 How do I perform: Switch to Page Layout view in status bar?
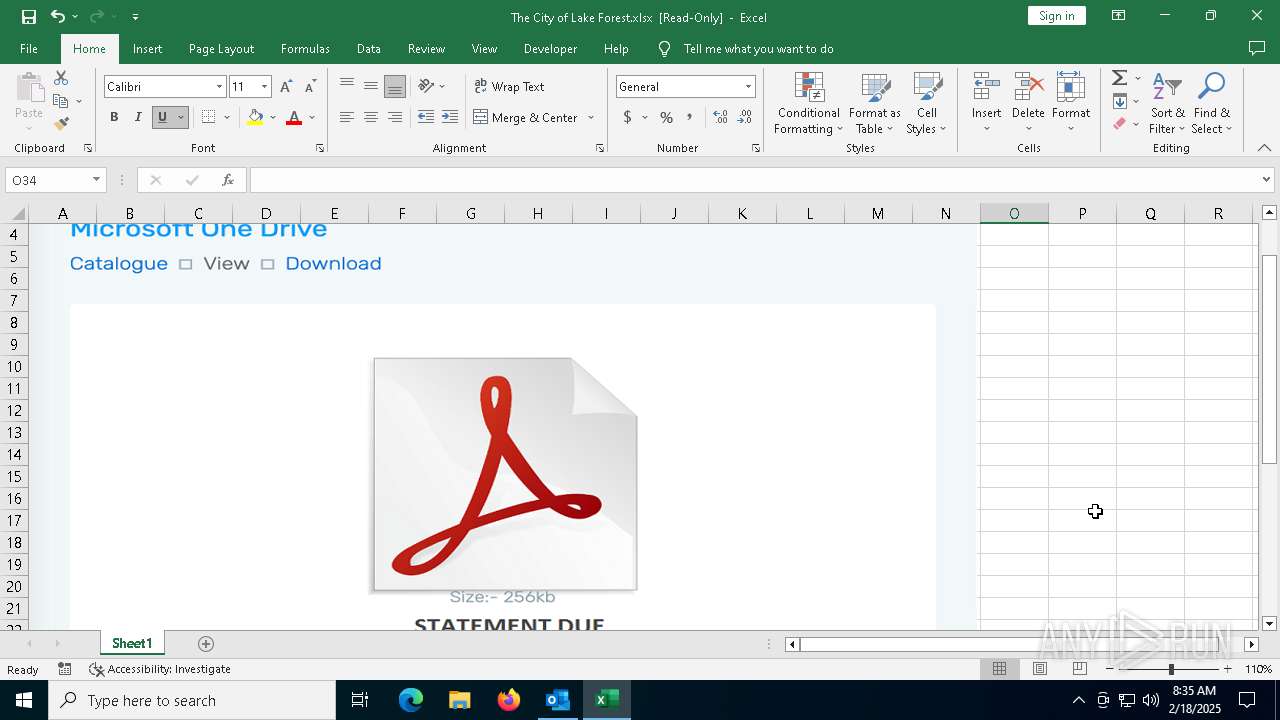coord(1039,669)
